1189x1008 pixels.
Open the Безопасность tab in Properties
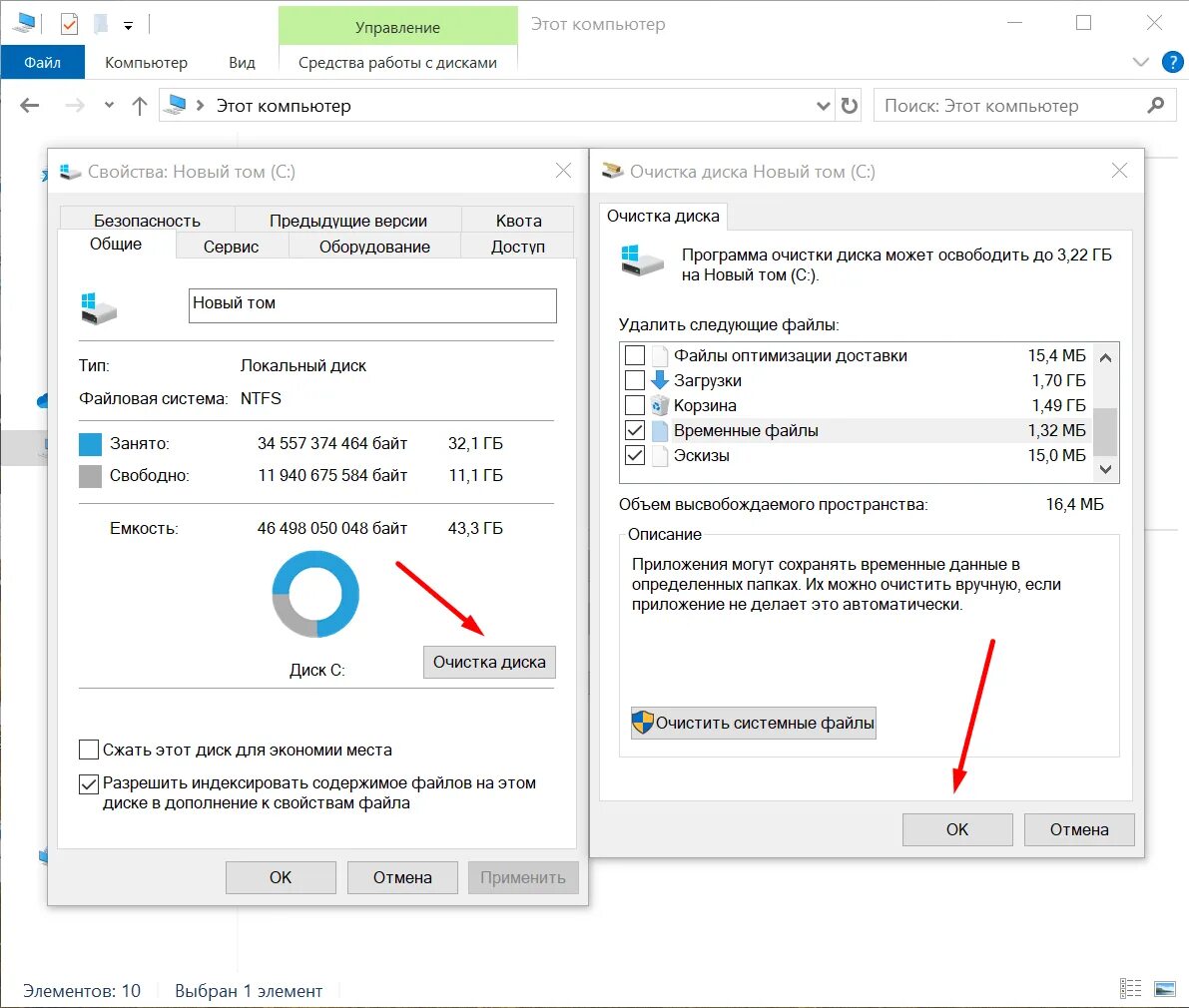[147, 220]
